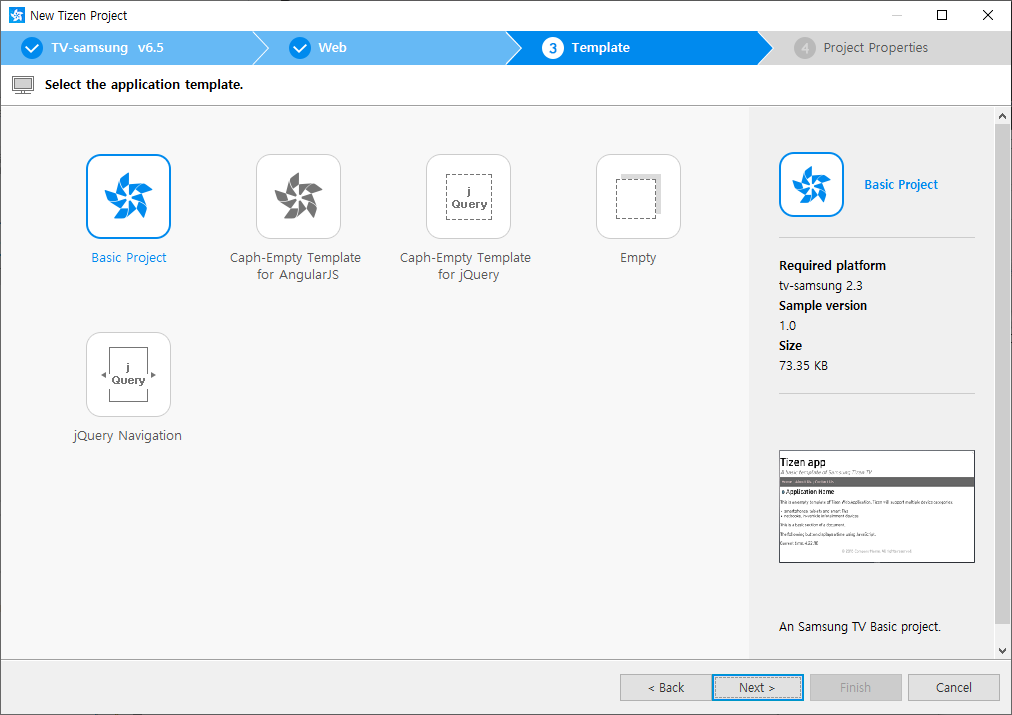The height and width of the screenshot is (715, 1012).
Task: Click the Empty template label
Action: (638, 257)
